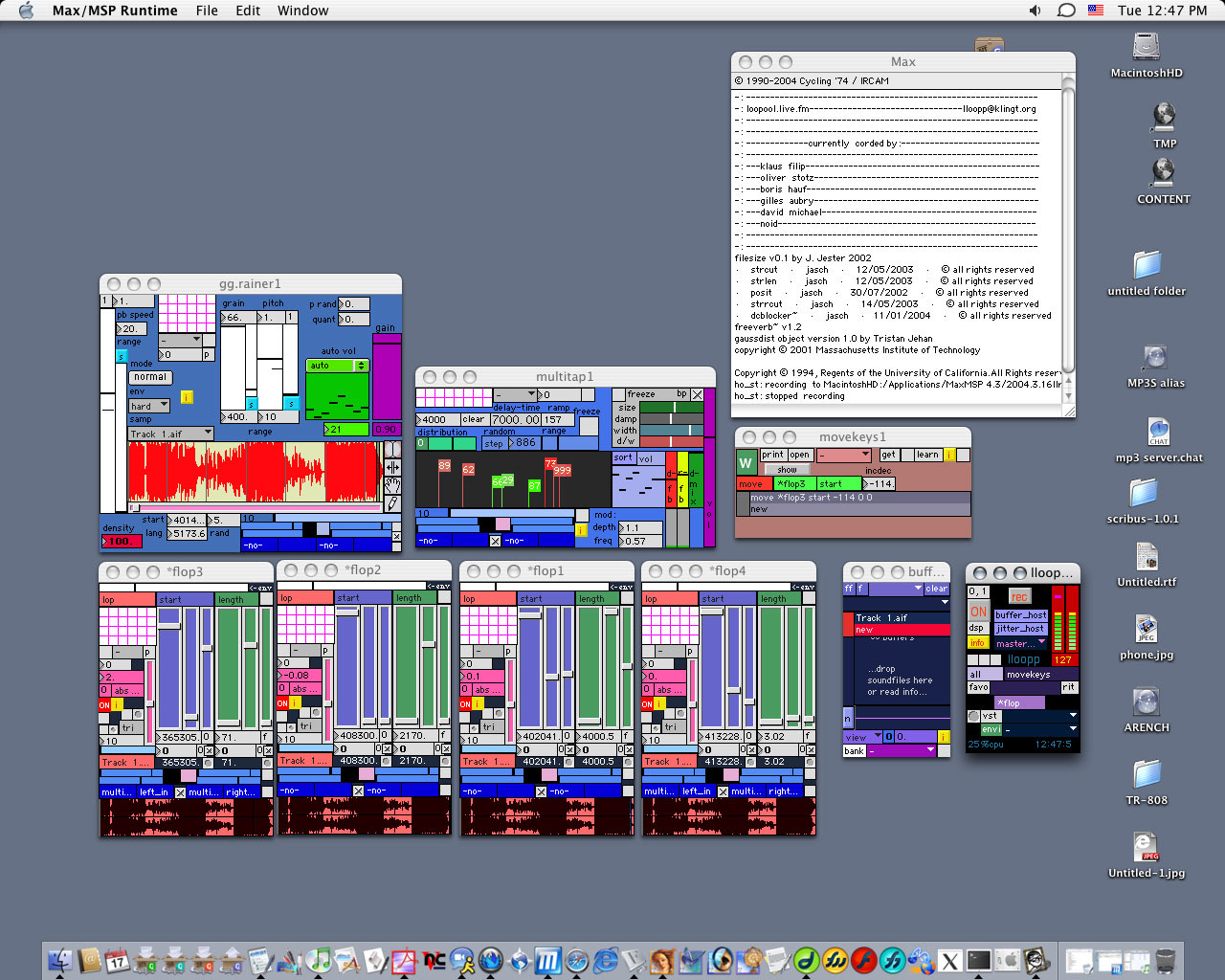Click the damp slider in multitap1
The width and height of the screenshot is (1225, 980).
click(x=671, y=418)
